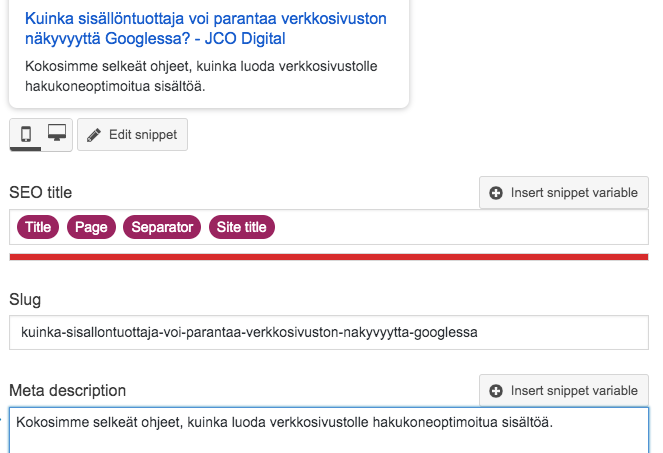Switch to mobile snippet preview
663x453 pixels.
point(26,134)
